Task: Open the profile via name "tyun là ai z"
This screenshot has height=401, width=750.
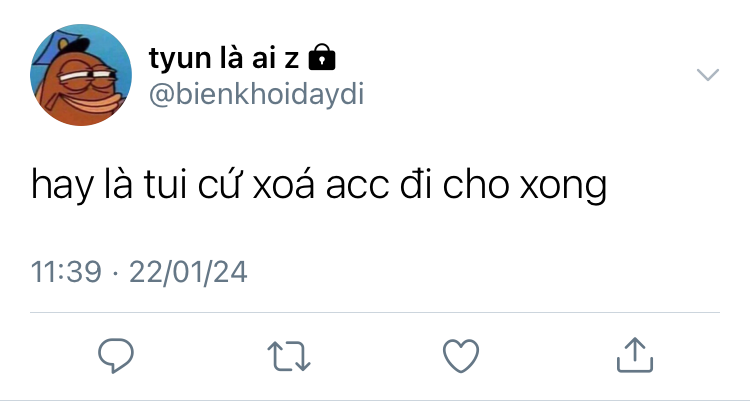Action: tap(224, 58)
